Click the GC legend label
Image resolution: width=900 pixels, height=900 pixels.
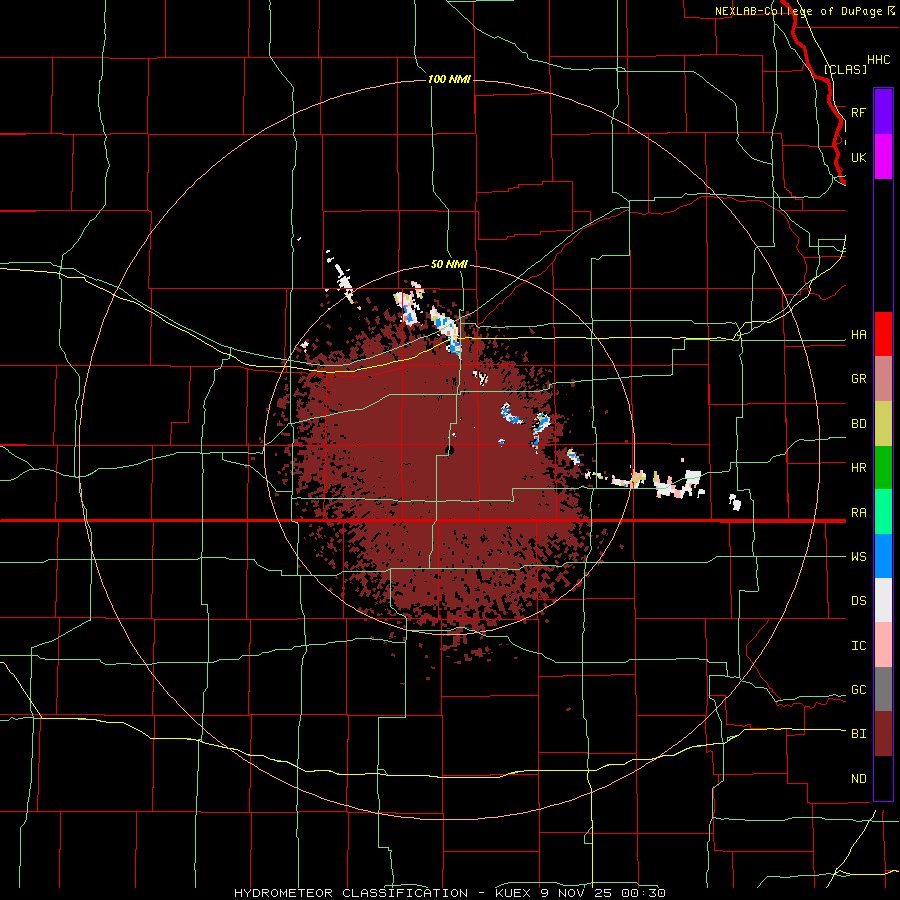tap(858, 690)
